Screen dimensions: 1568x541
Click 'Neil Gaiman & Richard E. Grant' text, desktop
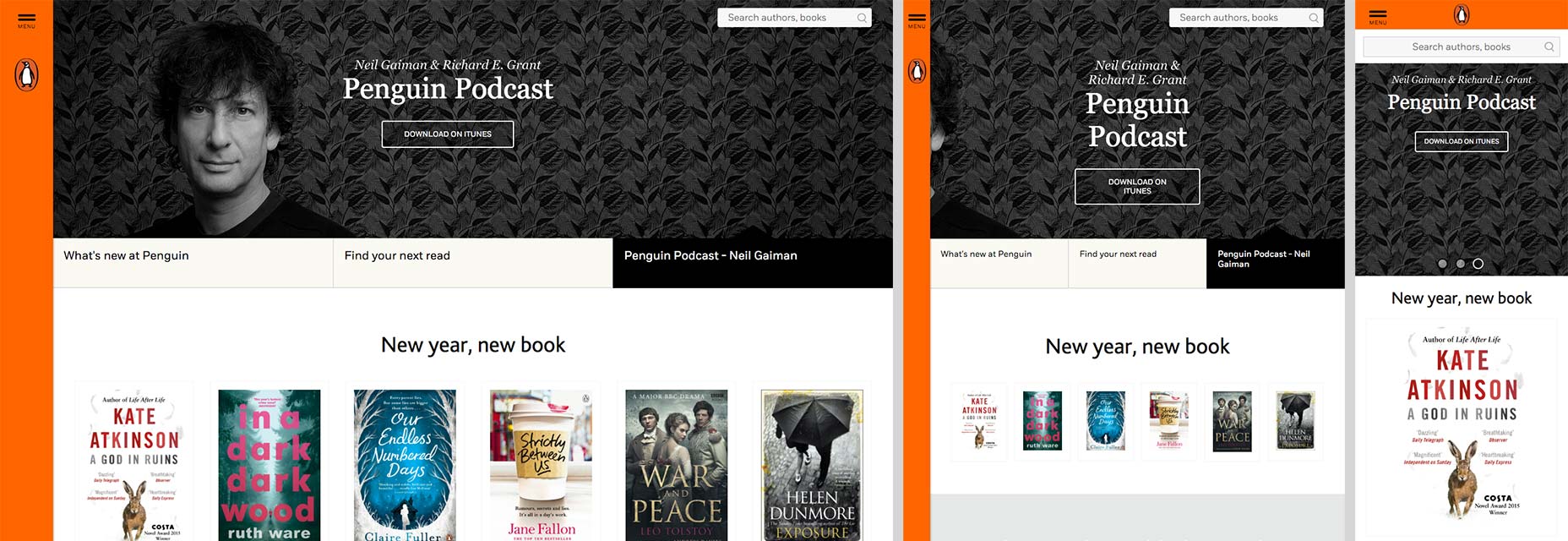[448, 65]
